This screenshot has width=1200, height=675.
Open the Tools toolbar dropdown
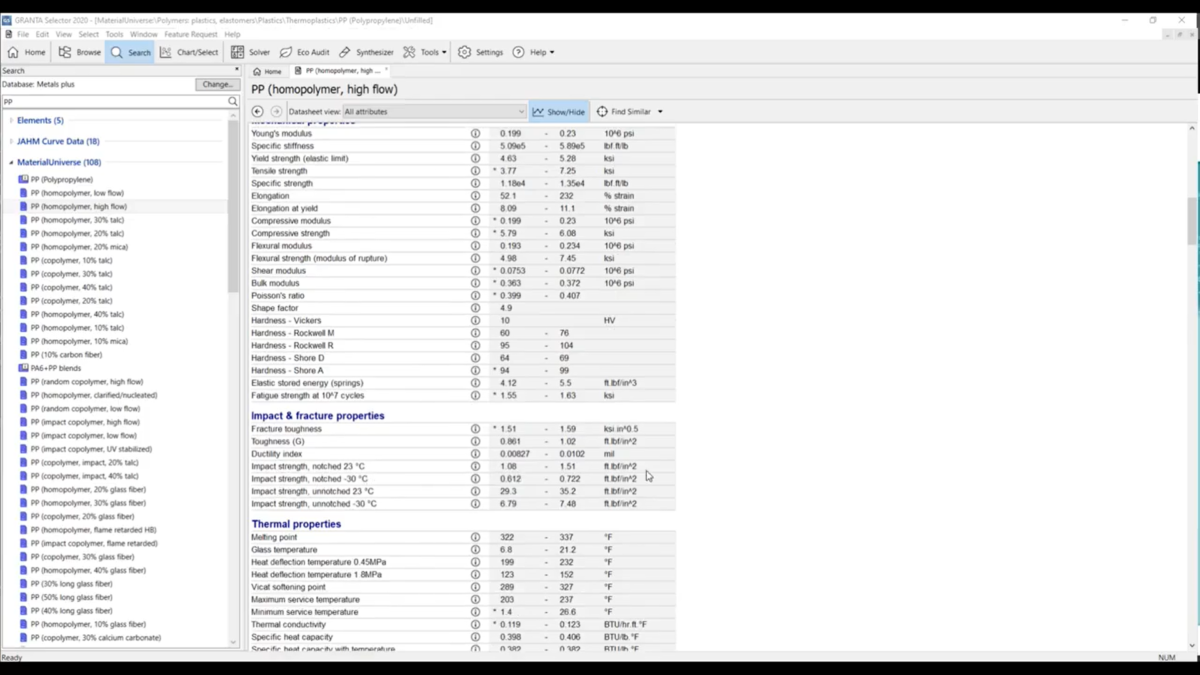pos(425,52)
